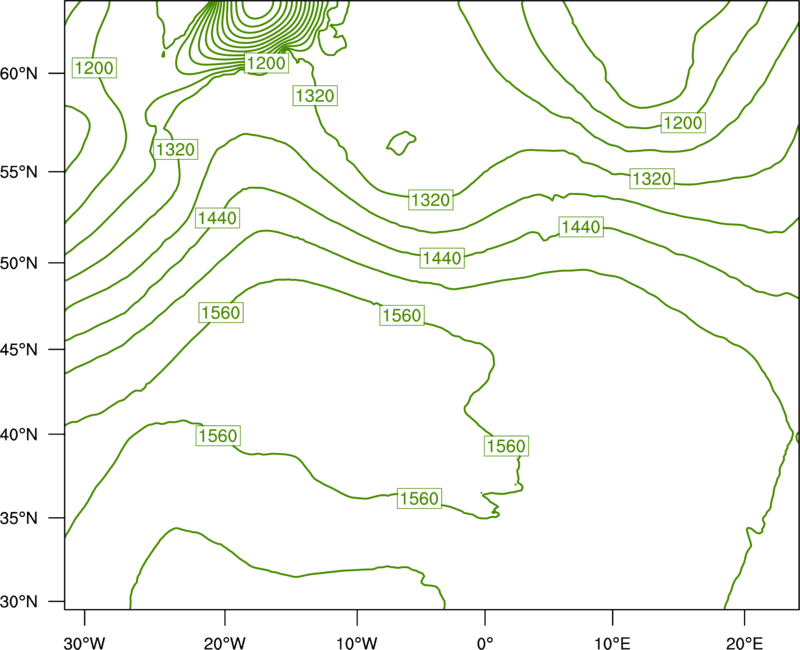Select the 30°N latitude axis label
The width and height of the screenshot is (800, 650).
tap(19, 602)
